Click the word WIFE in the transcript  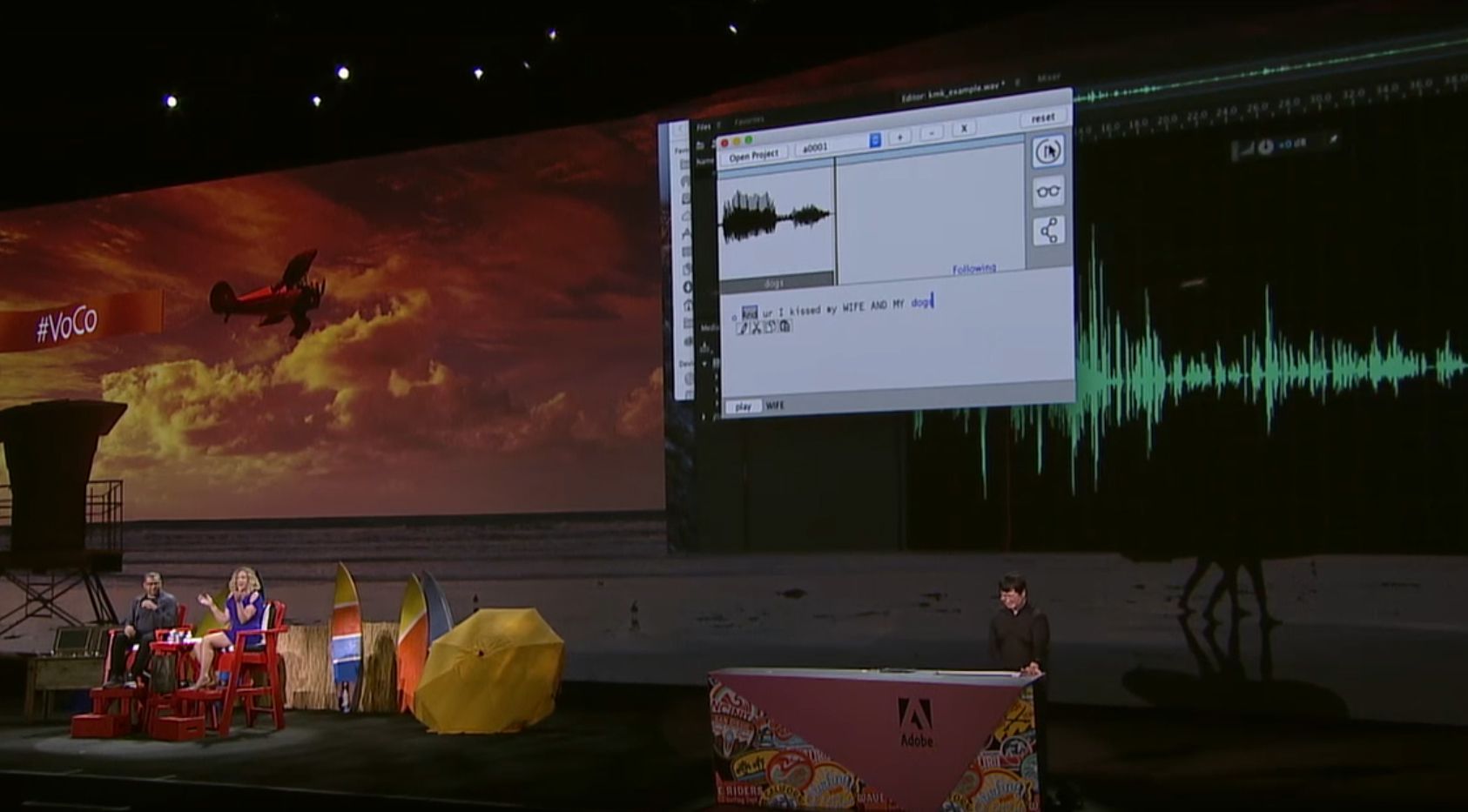point(854,306)
